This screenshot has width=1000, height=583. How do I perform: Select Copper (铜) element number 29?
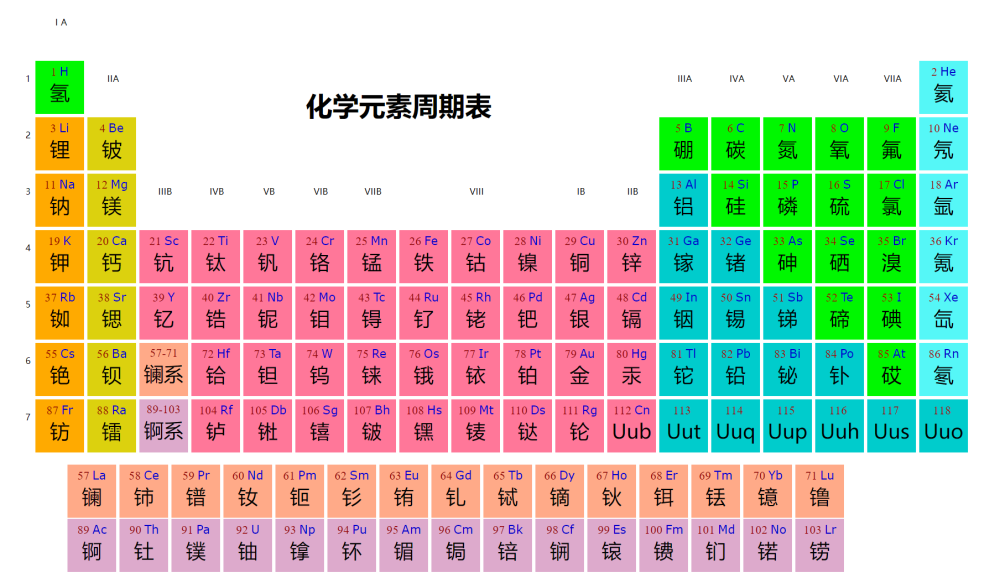point(579,257)
